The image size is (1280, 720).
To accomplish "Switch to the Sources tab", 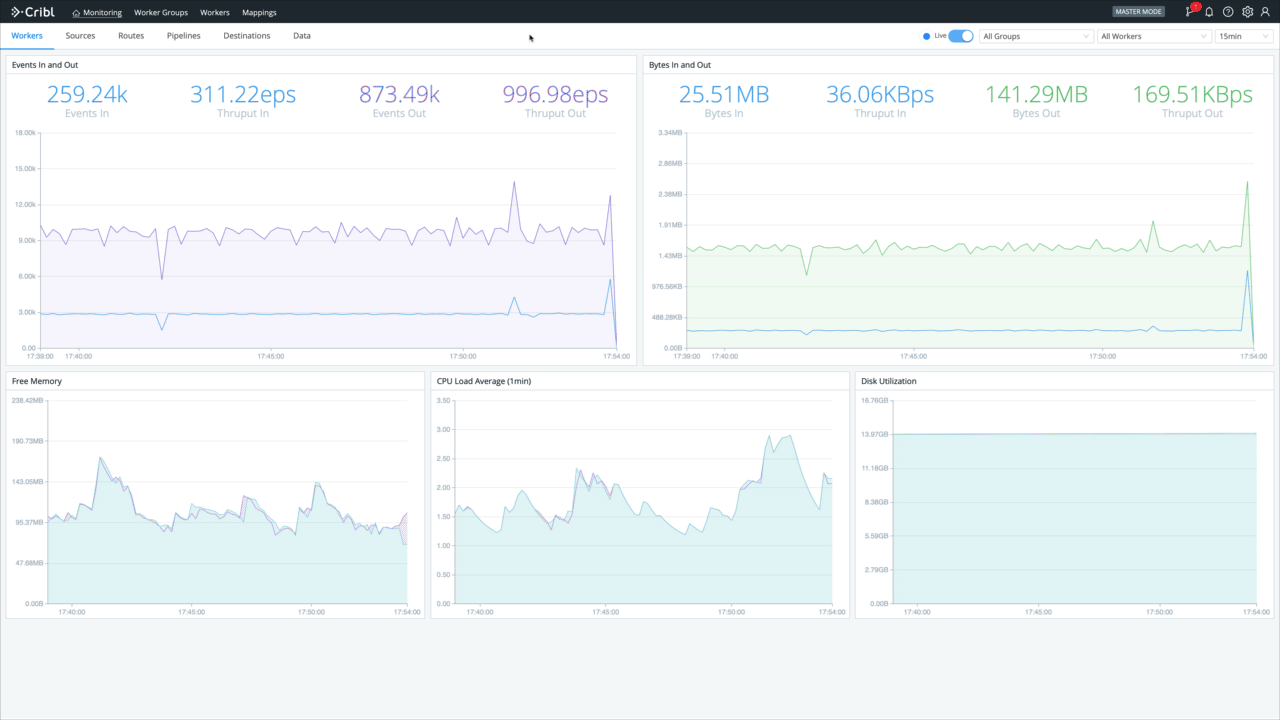I will pyautogui.click(x=80, y=35).
